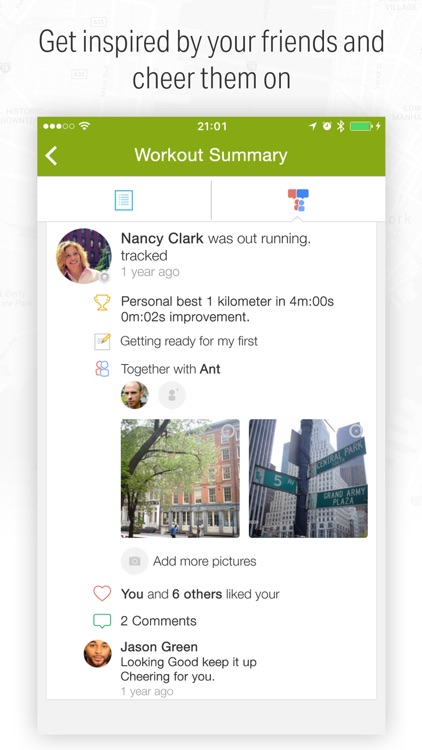Switch to the social comments tab

[x=298, y=200]
